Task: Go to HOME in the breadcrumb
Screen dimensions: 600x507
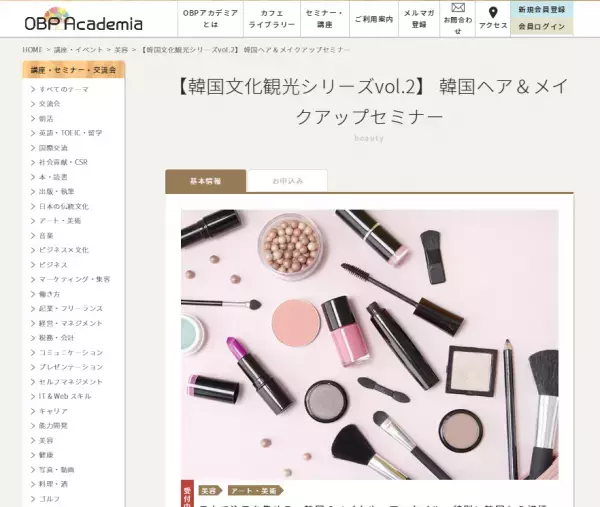Action: [32, 50]
